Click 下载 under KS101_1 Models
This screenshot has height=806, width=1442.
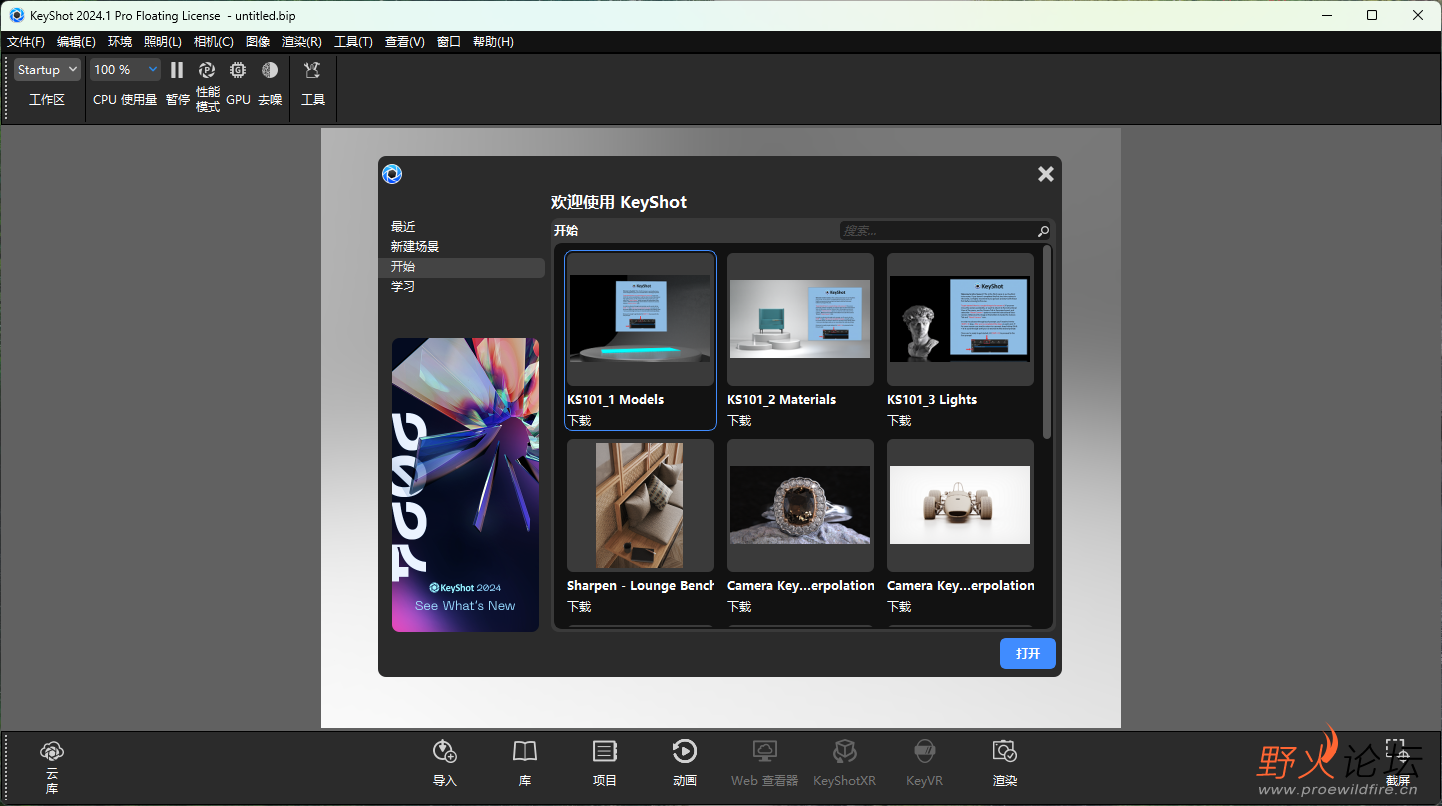point(579,421)
